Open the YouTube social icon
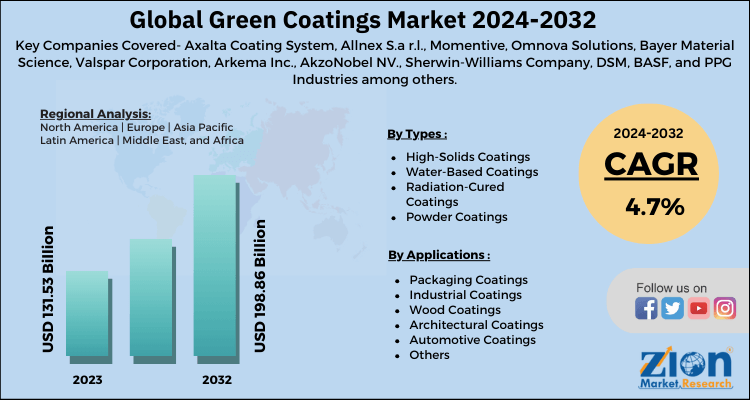The image size is (750, 400). pyautogui.click(x=699, y=308)
